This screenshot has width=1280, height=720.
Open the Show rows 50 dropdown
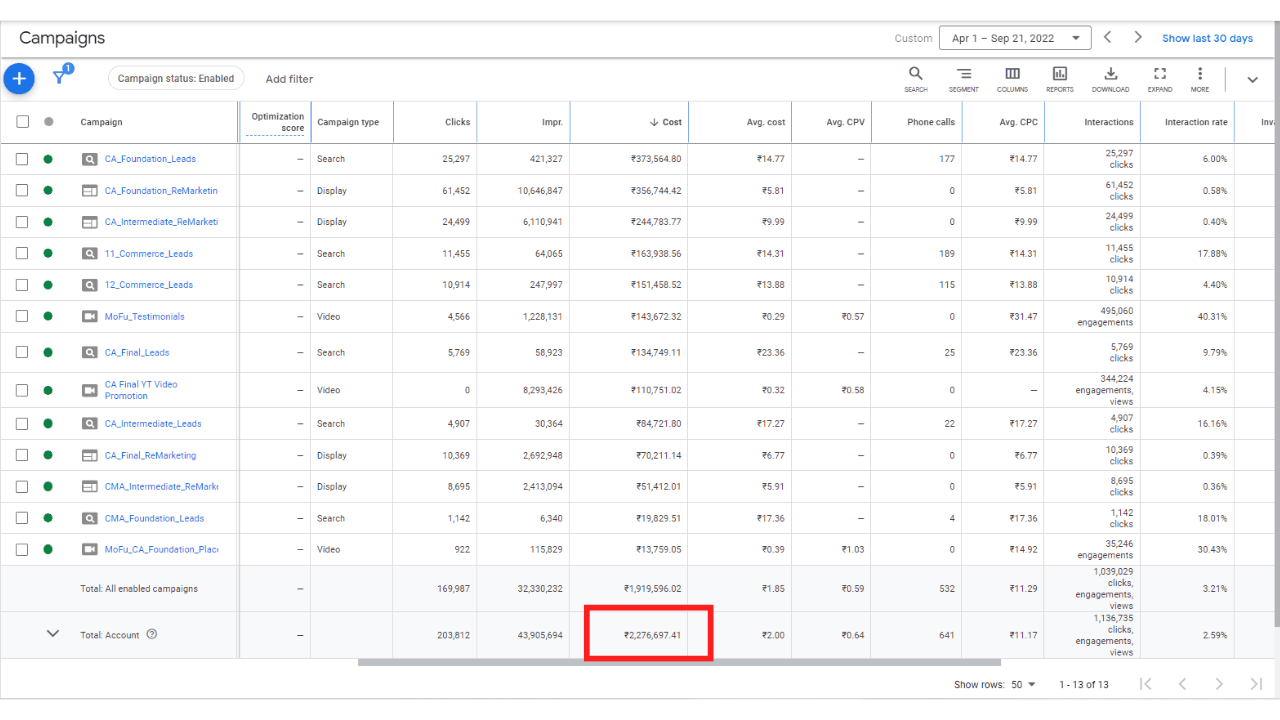1023,685
